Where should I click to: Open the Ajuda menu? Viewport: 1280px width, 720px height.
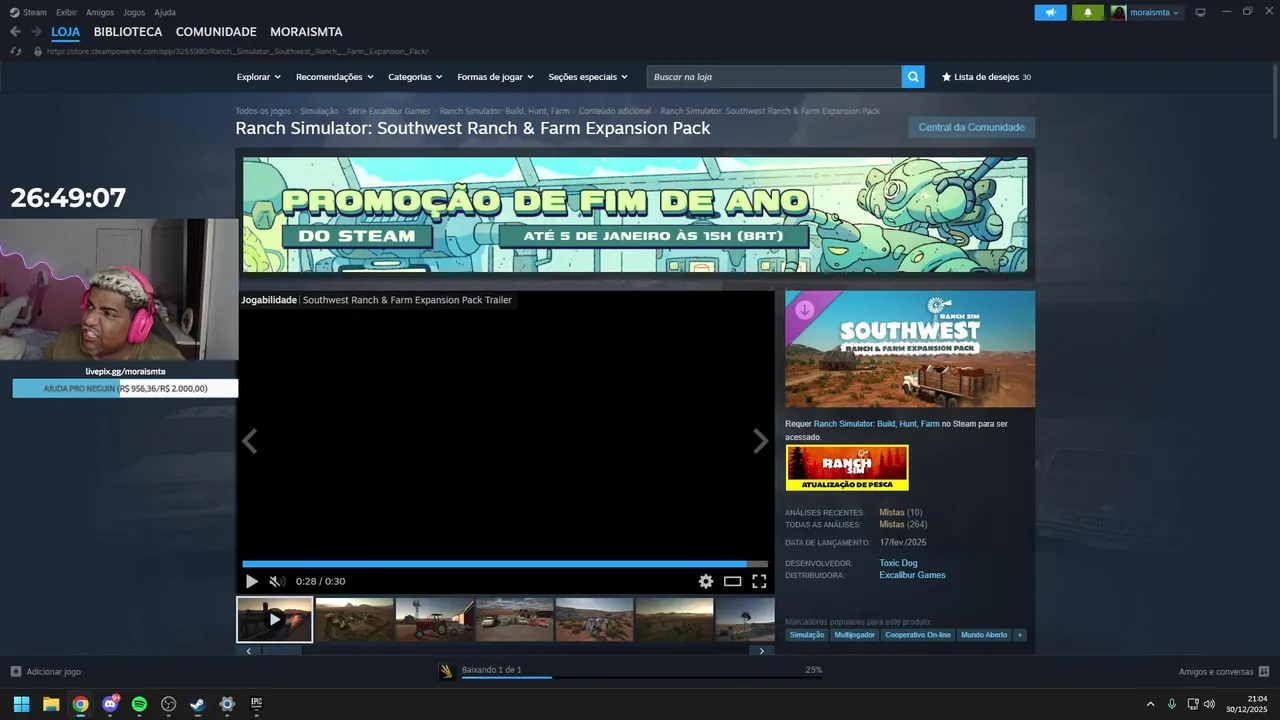(x=165, y=12)
